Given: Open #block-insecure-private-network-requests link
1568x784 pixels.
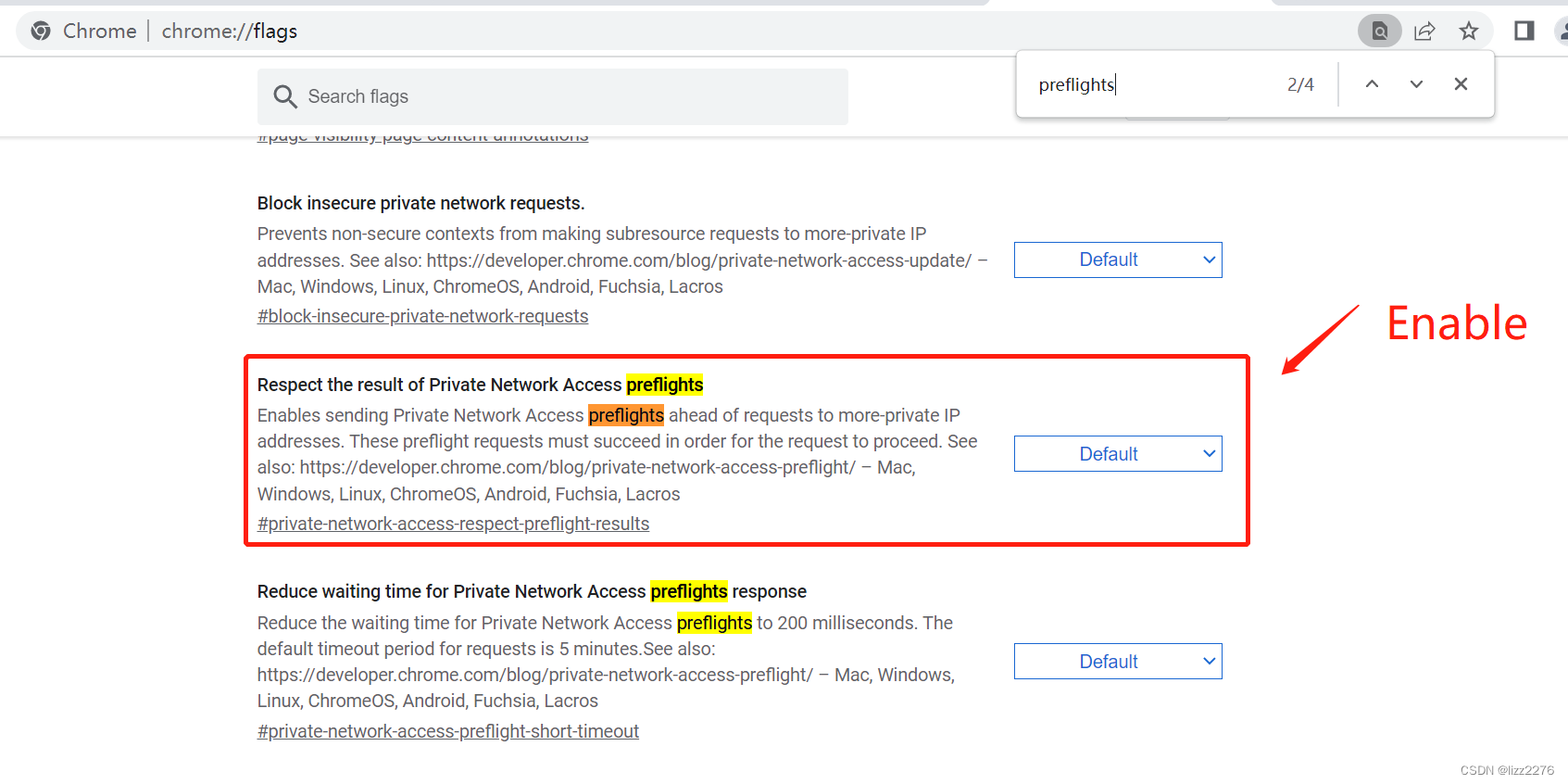Looking at the screenshot, I should tap(422, 316).
